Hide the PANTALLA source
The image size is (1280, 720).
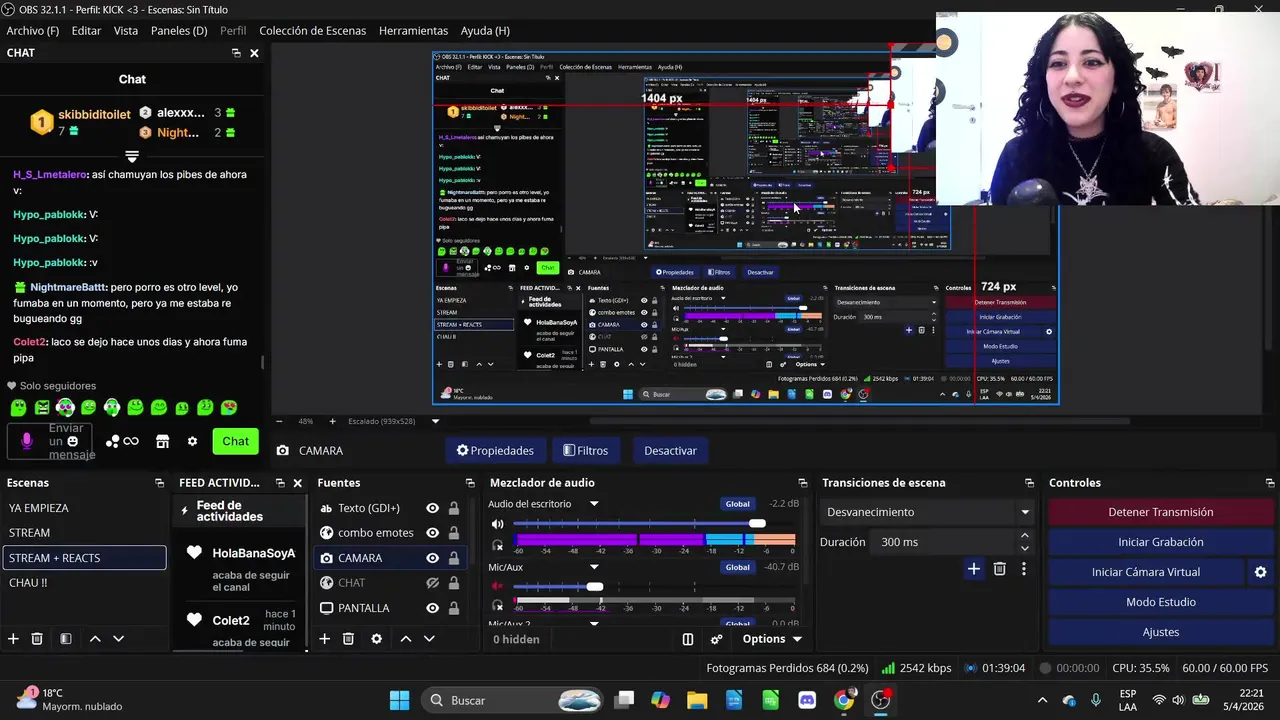pyautogui.click(x=432, y=608)
